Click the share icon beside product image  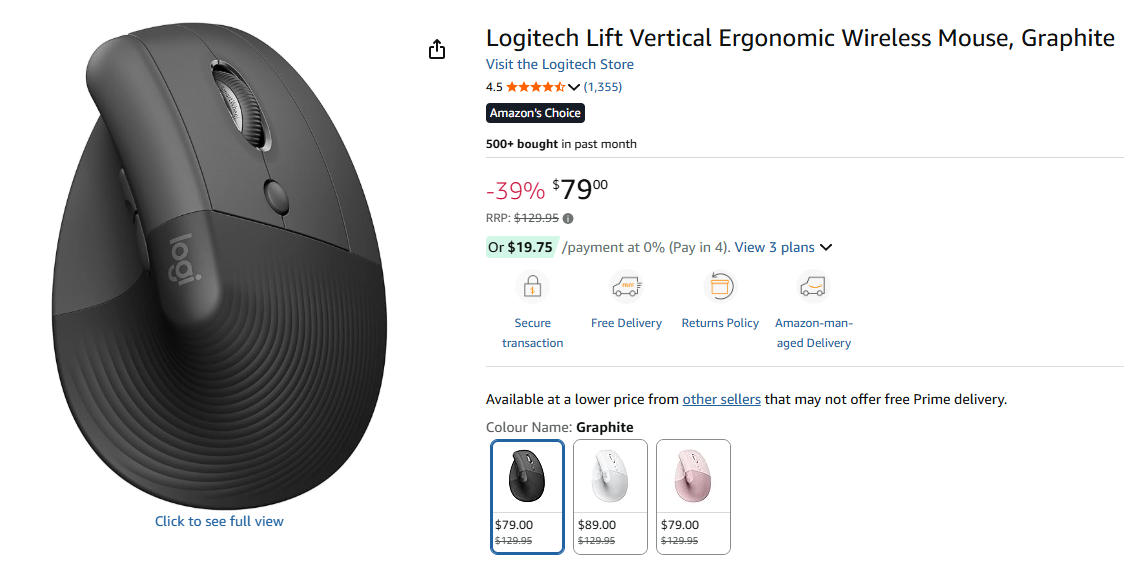[x=437, y=49]
